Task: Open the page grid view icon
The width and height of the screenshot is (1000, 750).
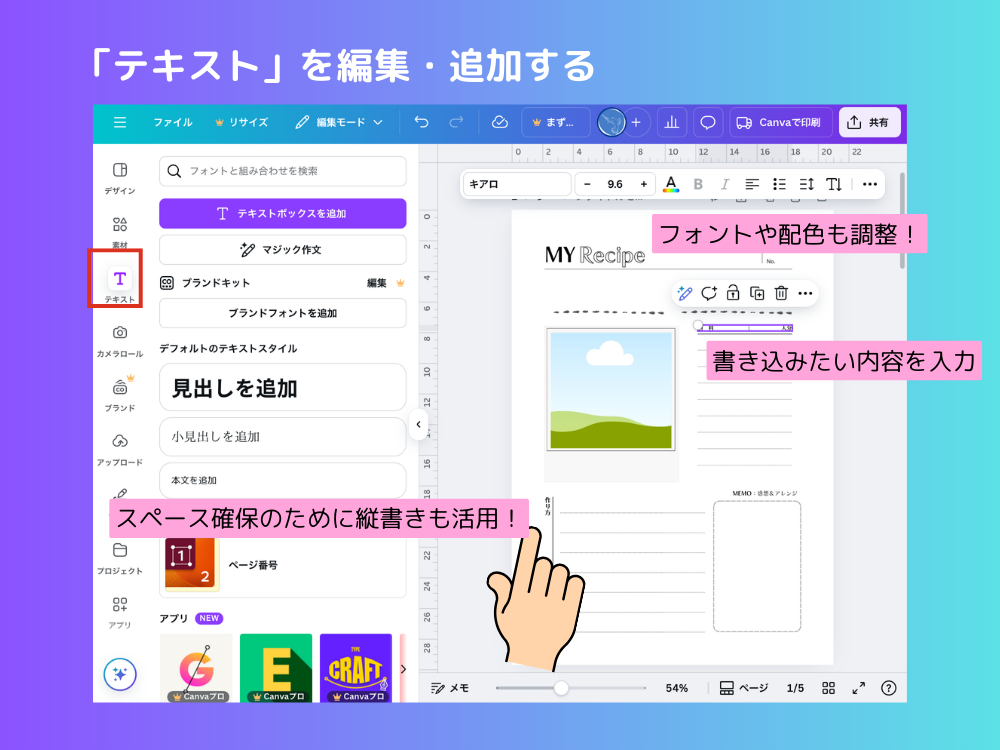Action: [829, 688]
